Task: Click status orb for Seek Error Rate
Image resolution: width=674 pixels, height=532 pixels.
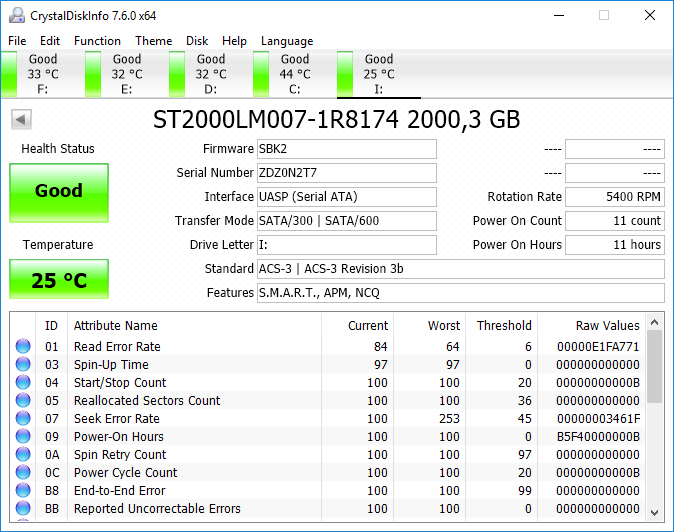Action: coord(23,418)
